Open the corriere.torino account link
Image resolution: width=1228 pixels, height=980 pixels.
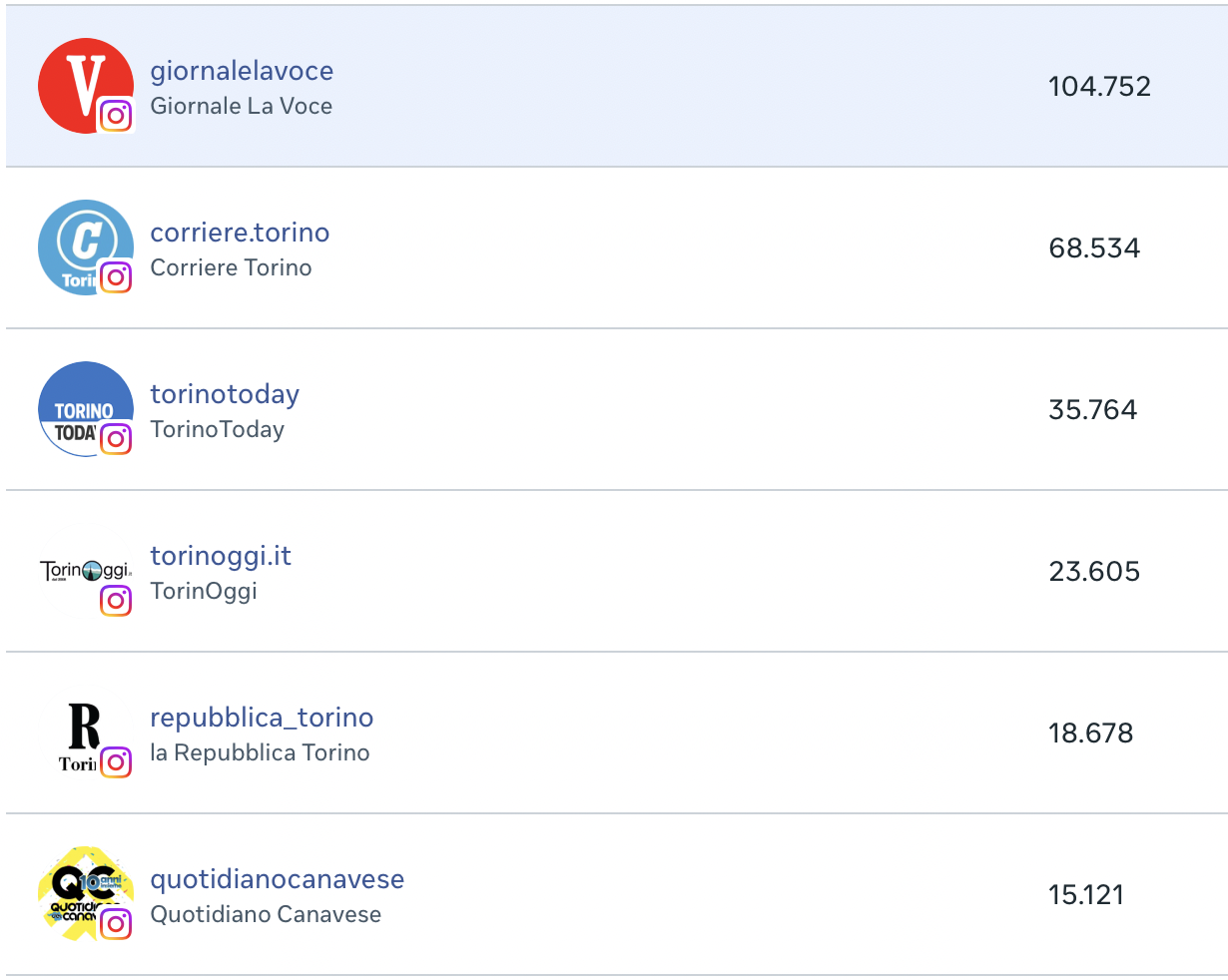pos(240,233)
